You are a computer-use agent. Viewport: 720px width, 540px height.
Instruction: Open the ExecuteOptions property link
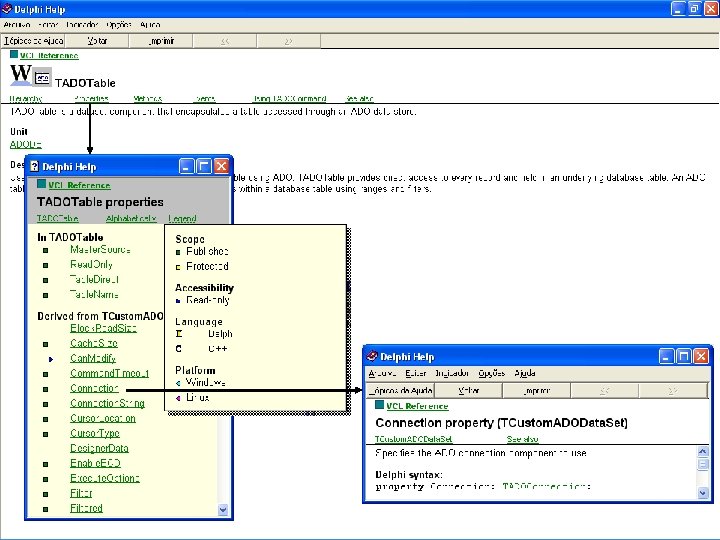coord(105,478)
